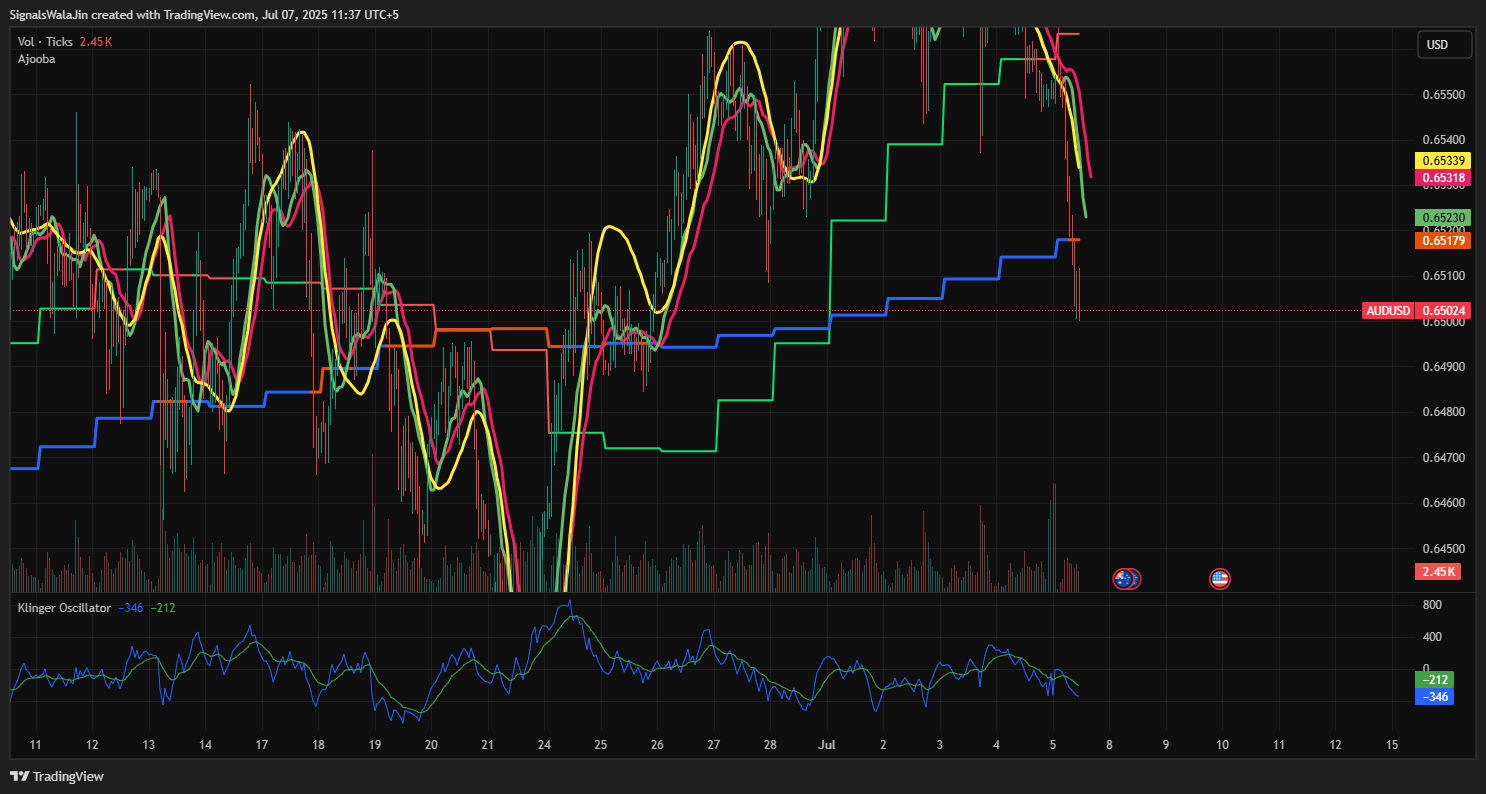Click the yellow 0.65339 price label
This screenshot has width=1486, height=794.
[1443, 161]
